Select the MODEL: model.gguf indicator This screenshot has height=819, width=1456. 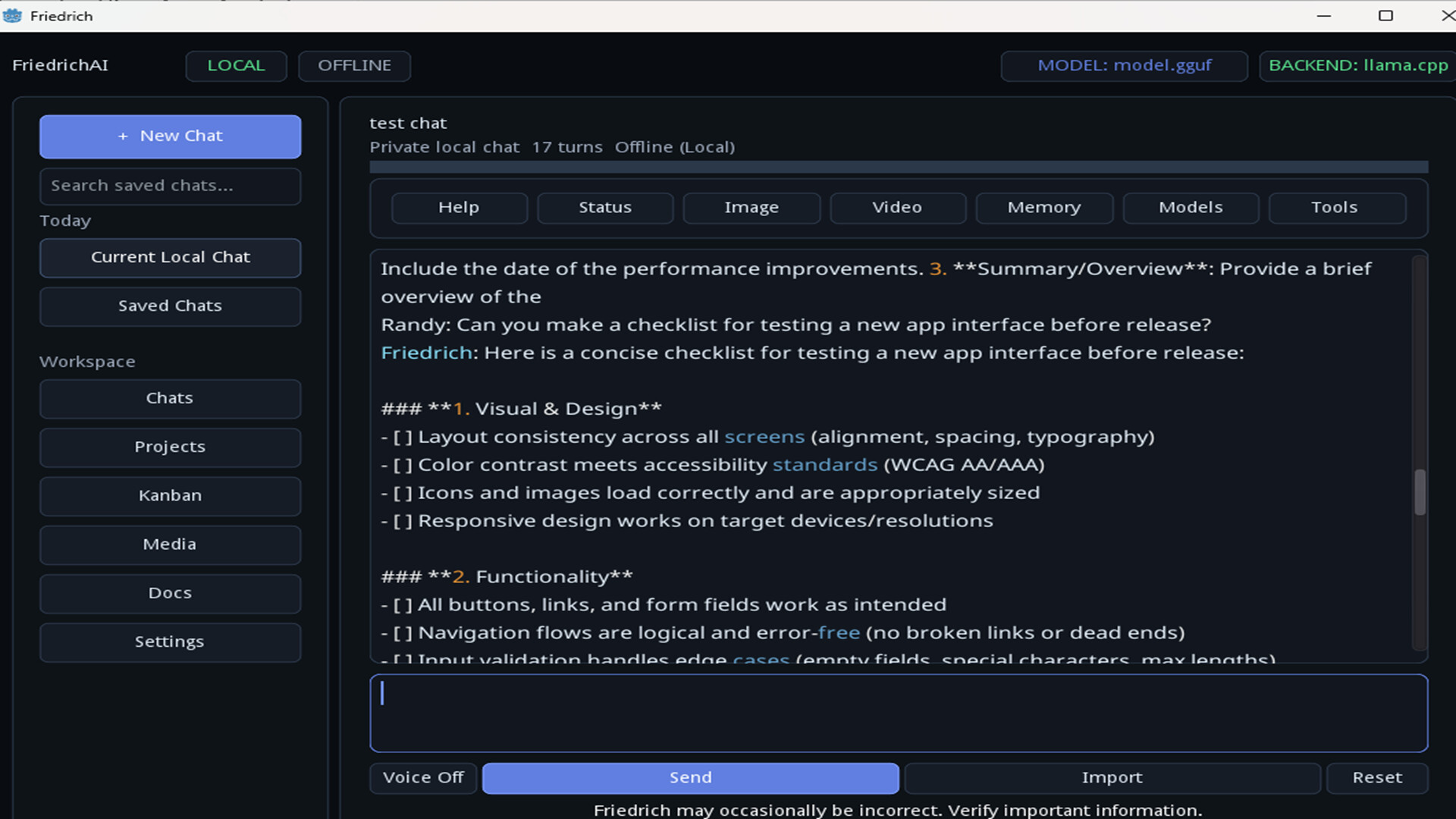(1125, 66)
